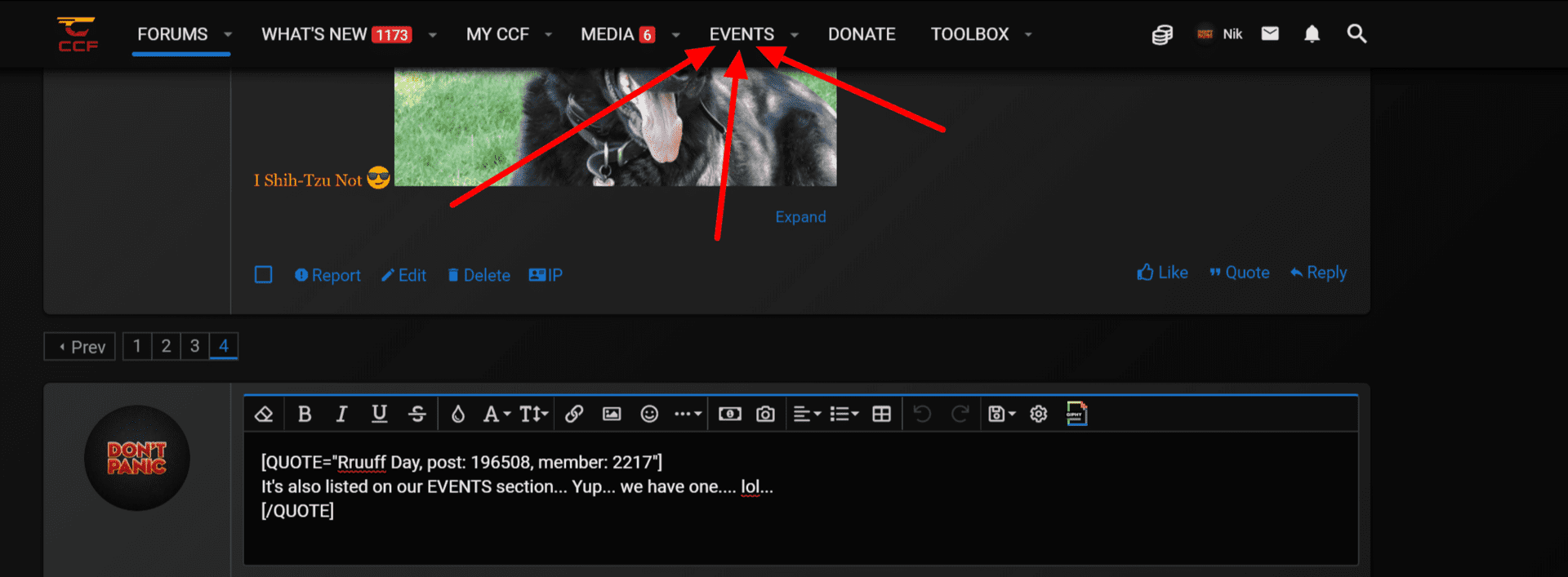The height and width of the screenshot is (577, 1568).
Task: Expand the What's New dropdown arrow
Action: click(x=433, y=34)
